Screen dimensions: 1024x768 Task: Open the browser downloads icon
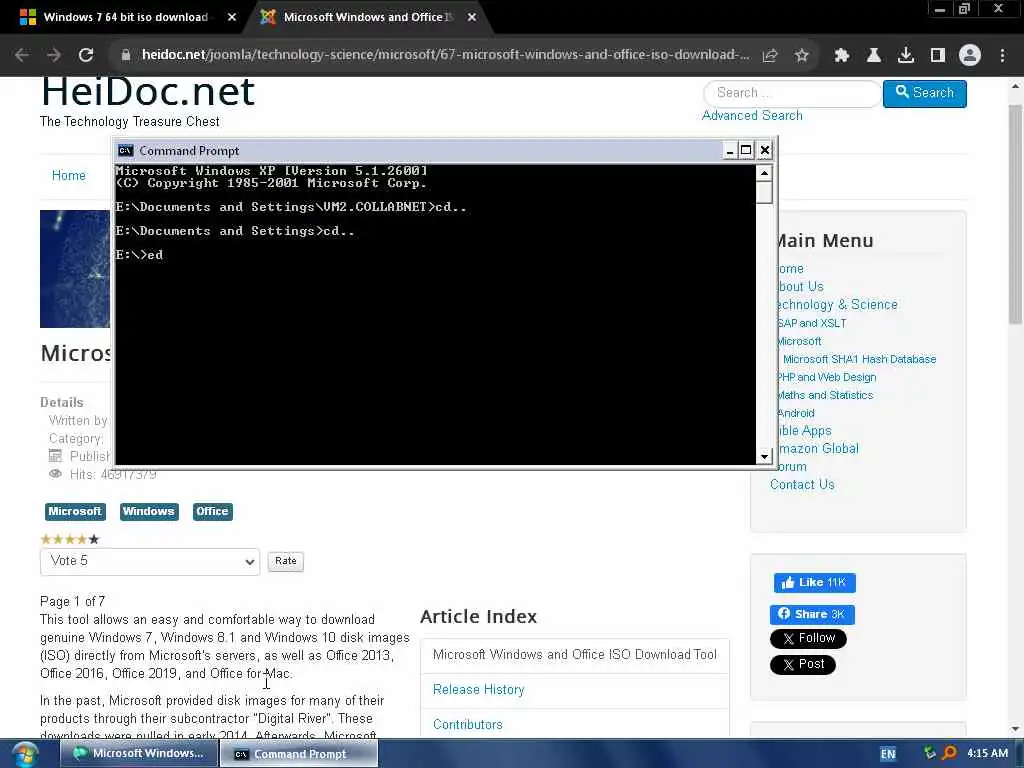point(906,56)
